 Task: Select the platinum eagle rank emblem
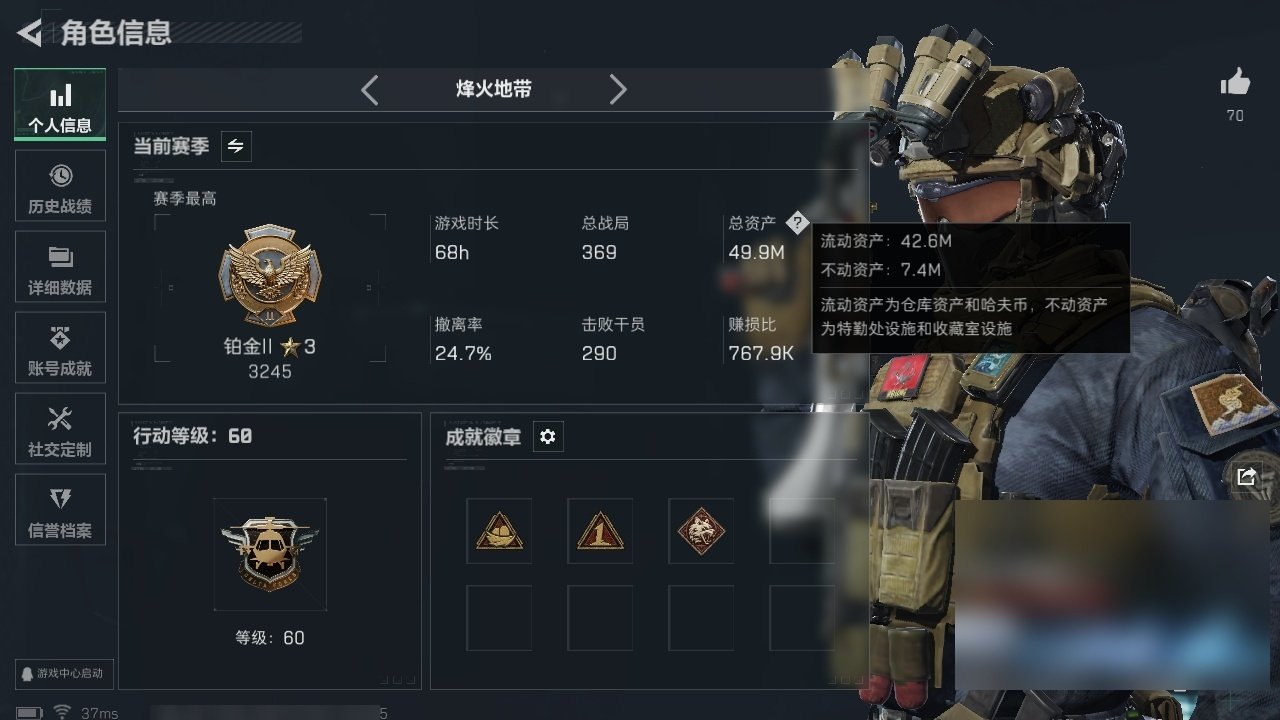[270, 276]
